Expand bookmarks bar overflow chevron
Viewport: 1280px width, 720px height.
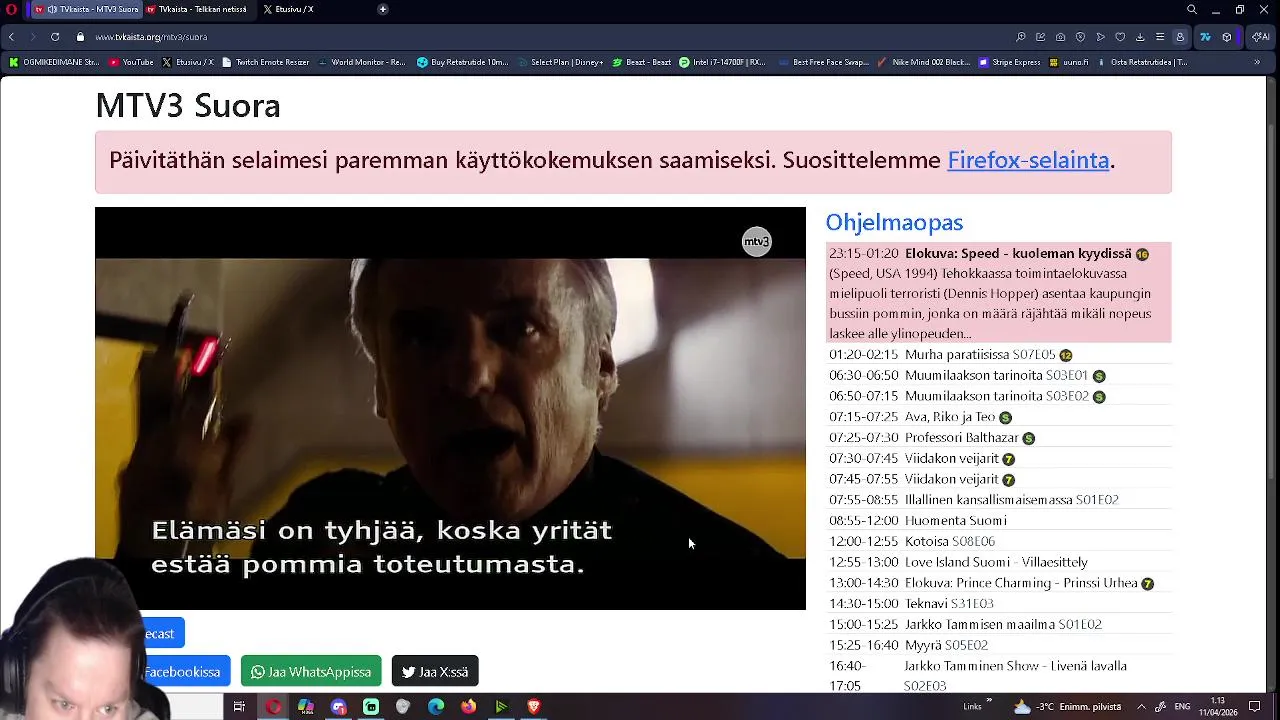click(x=1257, y=62)
